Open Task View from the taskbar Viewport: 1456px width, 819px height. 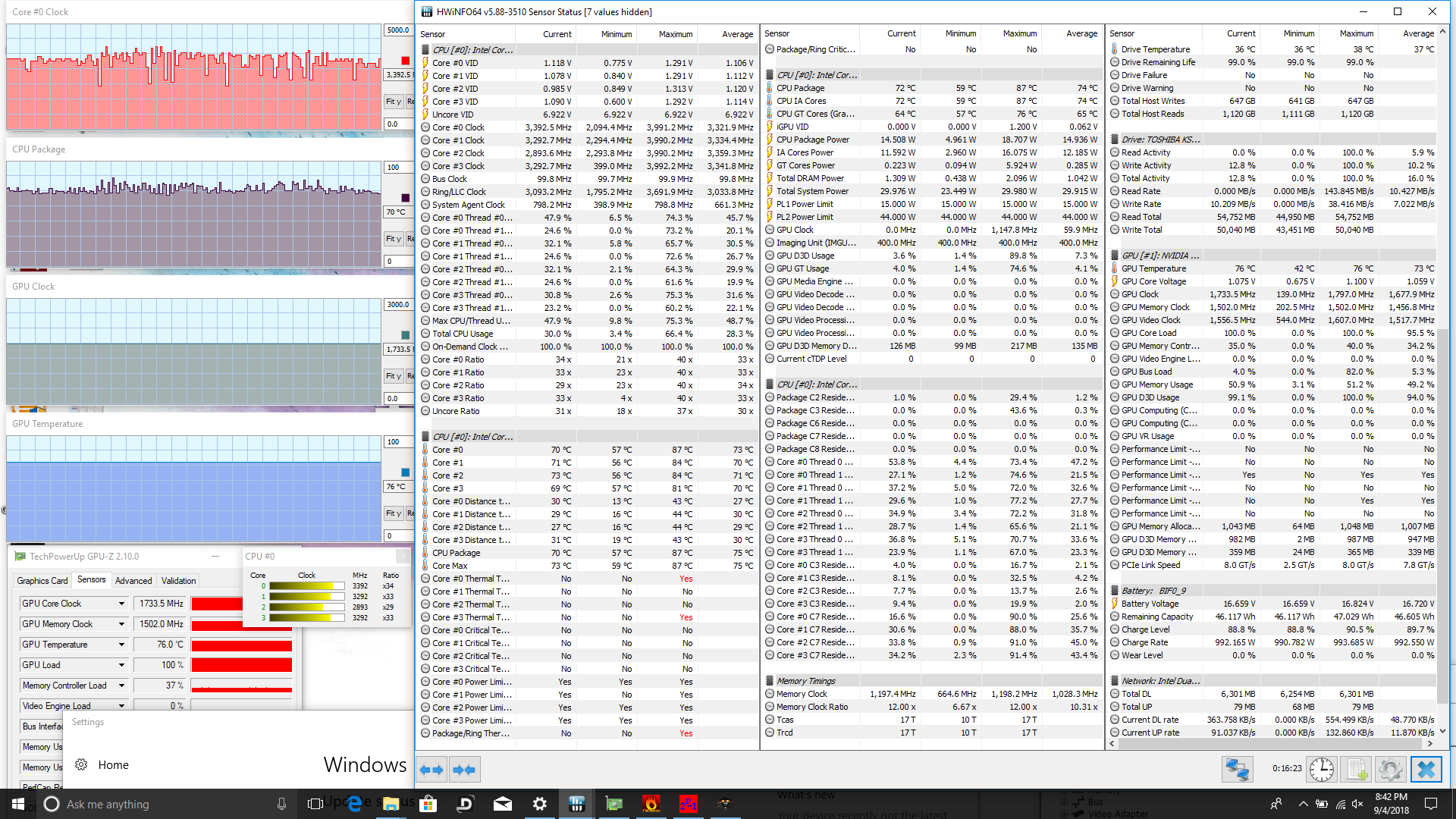315,804
